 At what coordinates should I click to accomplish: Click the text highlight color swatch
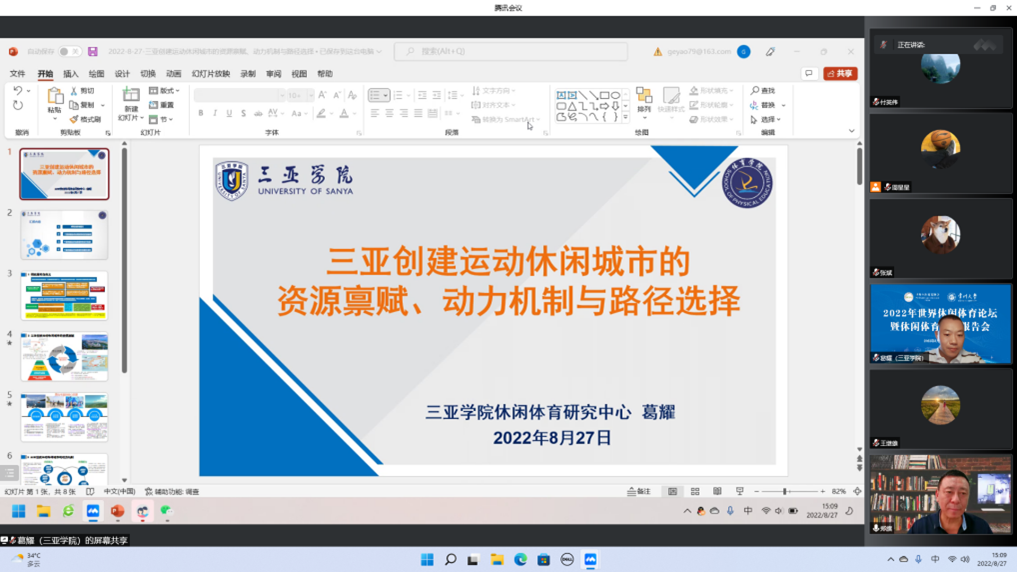coord(321,113)
